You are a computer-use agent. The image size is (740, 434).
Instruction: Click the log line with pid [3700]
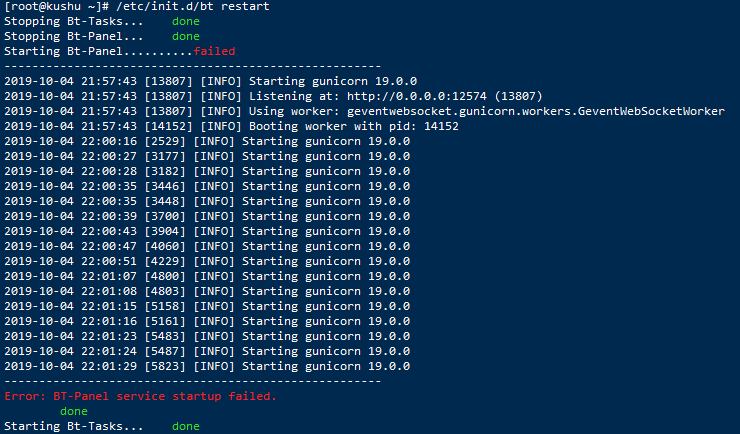click(x=207, y=217)
